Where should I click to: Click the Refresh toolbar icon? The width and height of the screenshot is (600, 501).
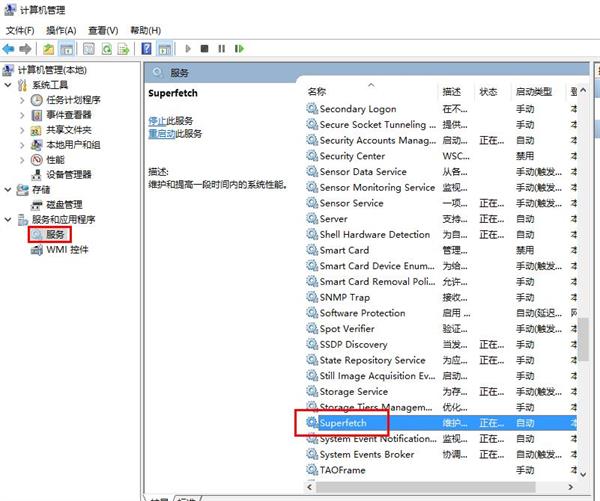click(x=107, y=49)
